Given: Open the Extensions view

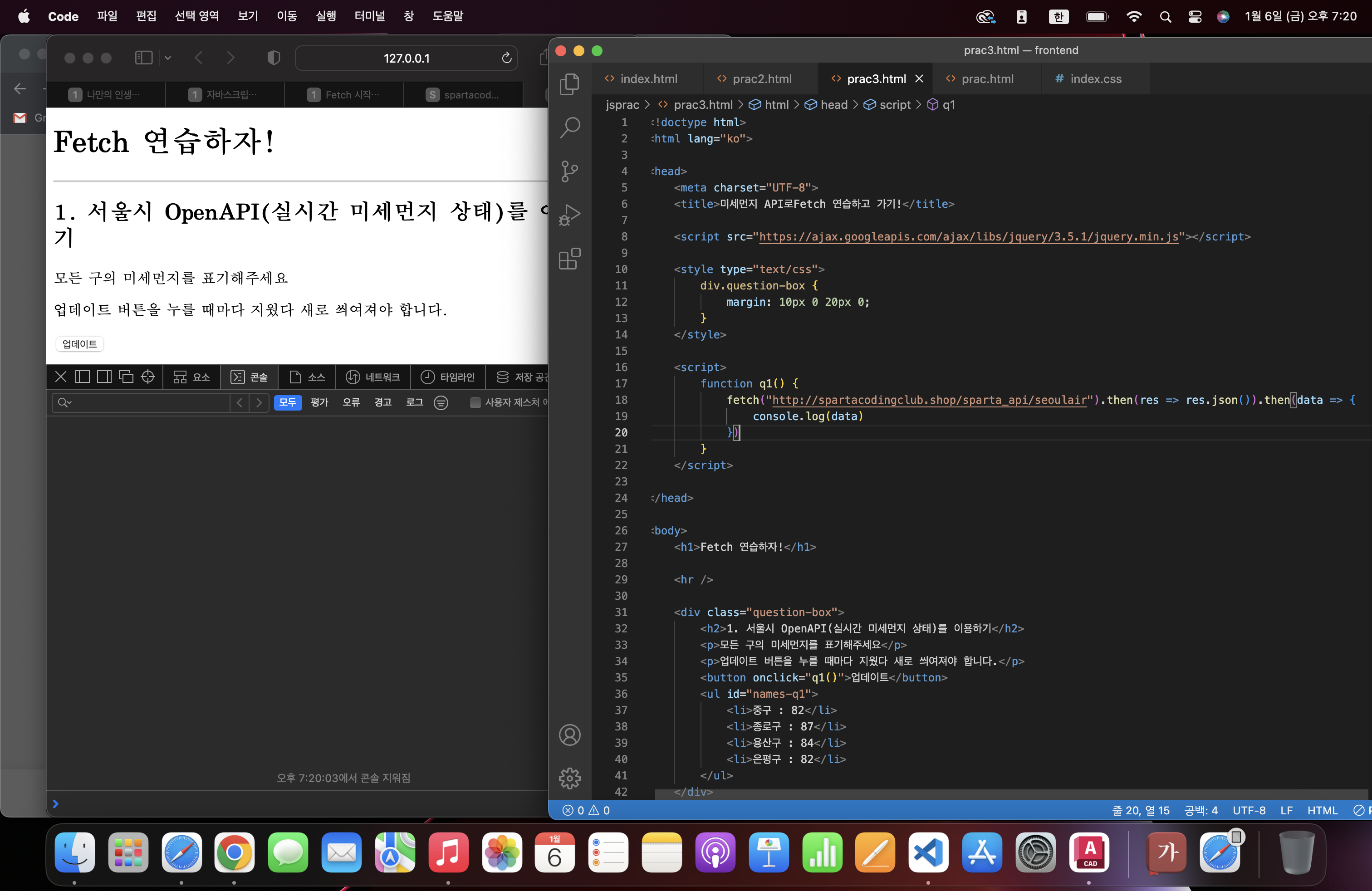Looking at the screenshot, I should (x=569, y=259).
